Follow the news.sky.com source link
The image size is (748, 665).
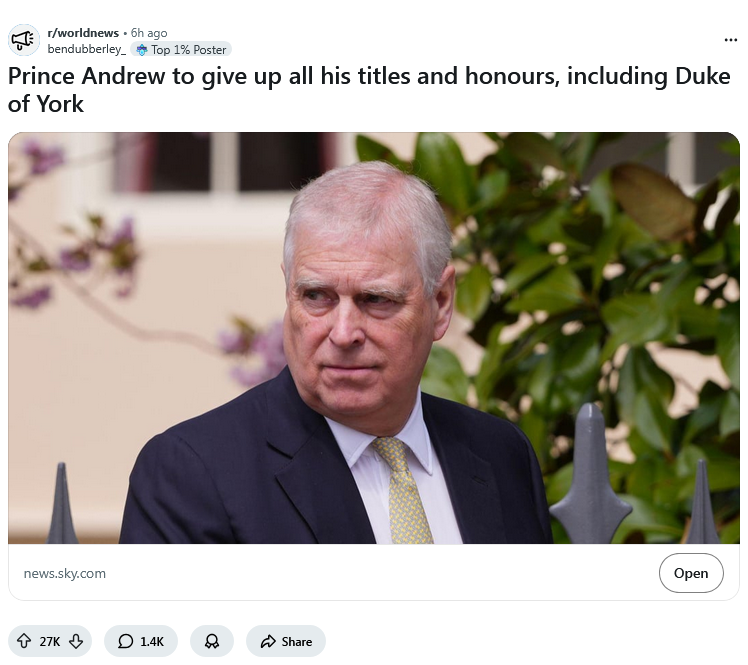pos(65,573)
